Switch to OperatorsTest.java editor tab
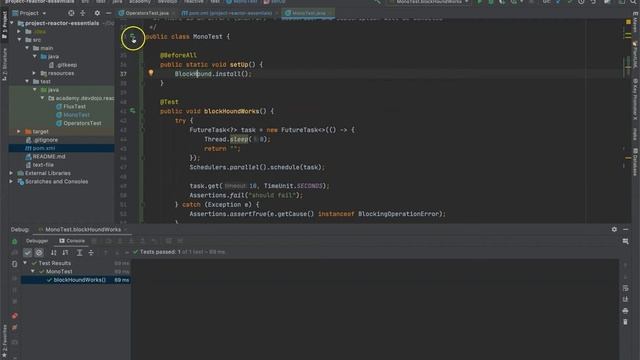 point(147,13)
